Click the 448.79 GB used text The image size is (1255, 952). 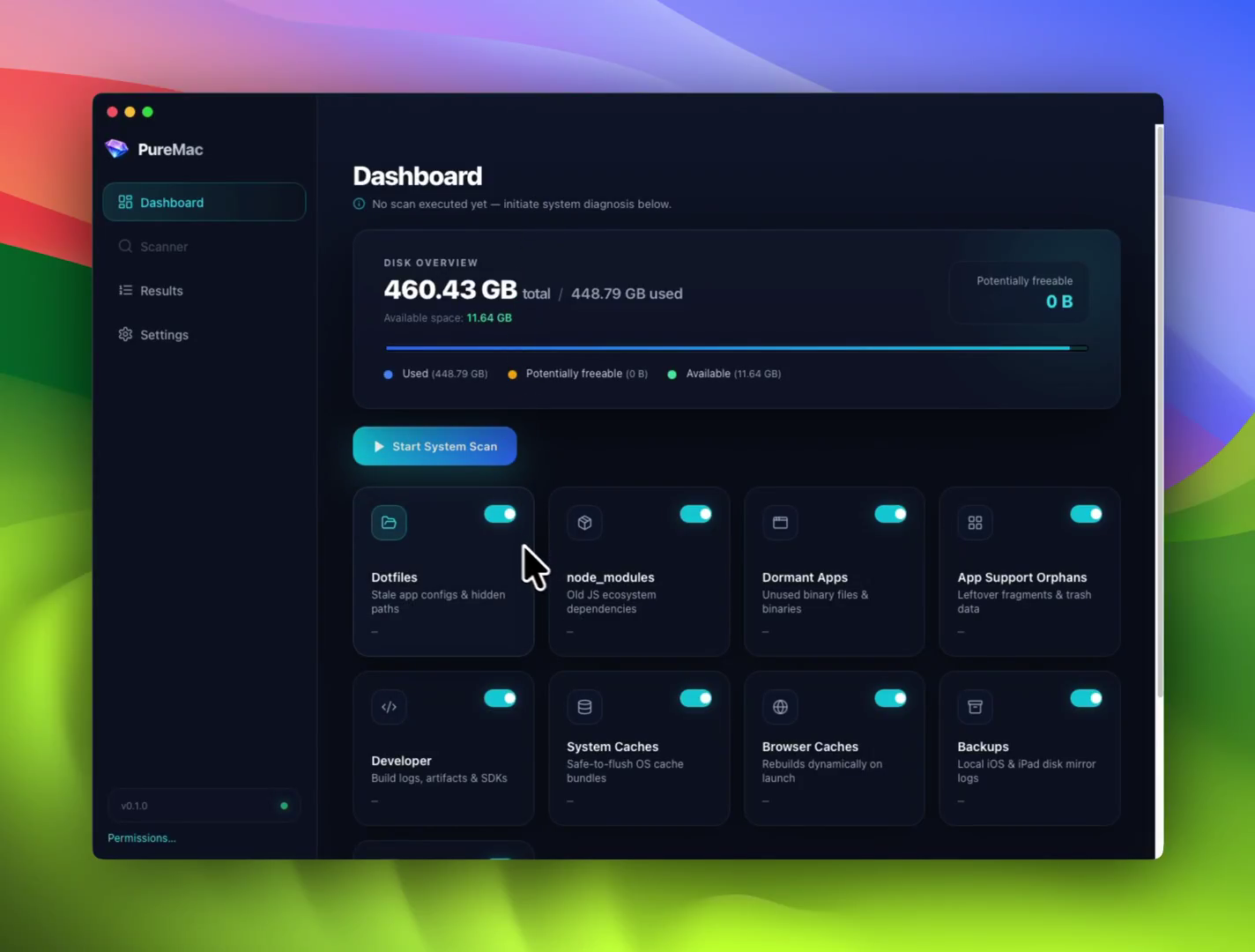pos(627,294)
